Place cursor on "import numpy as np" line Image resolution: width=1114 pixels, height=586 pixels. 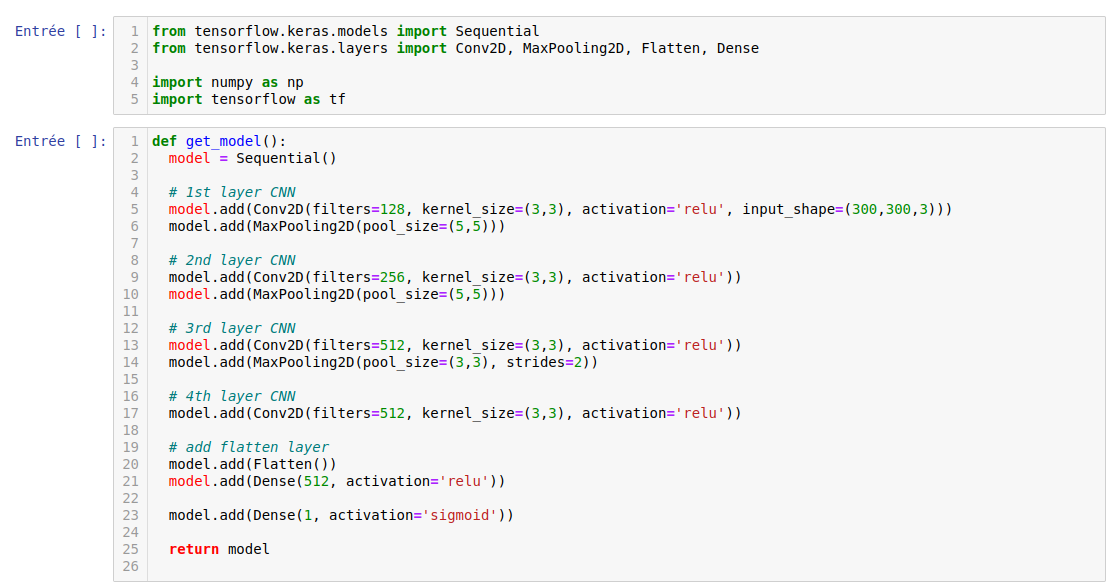227,82
